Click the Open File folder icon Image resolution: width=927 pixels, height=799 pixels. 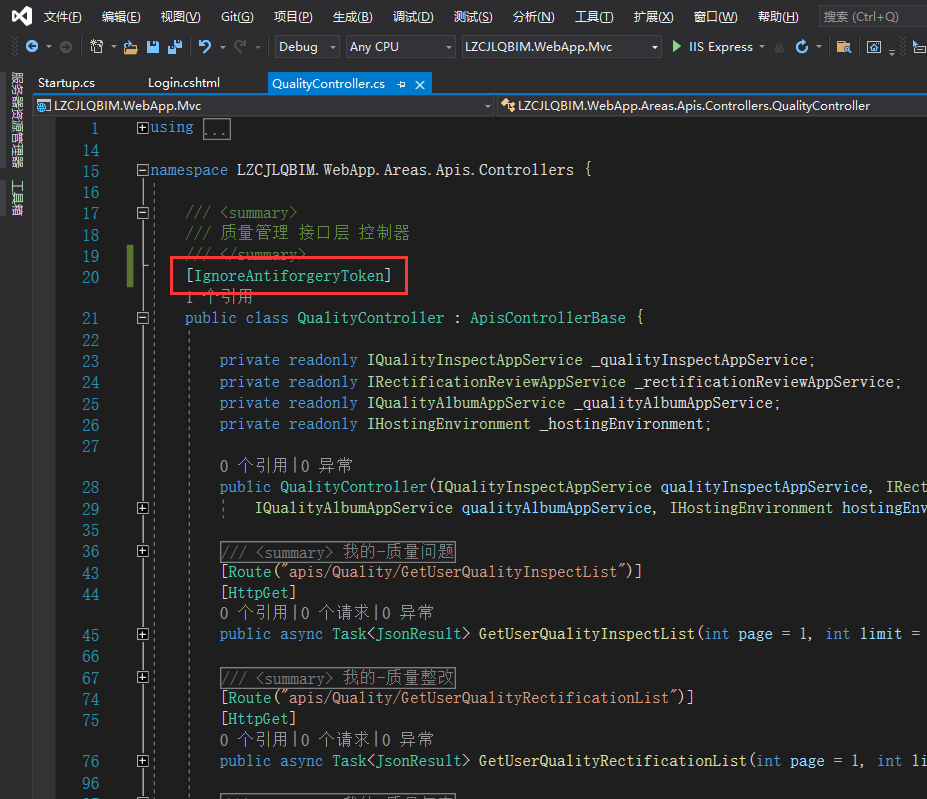pos(131,47)
